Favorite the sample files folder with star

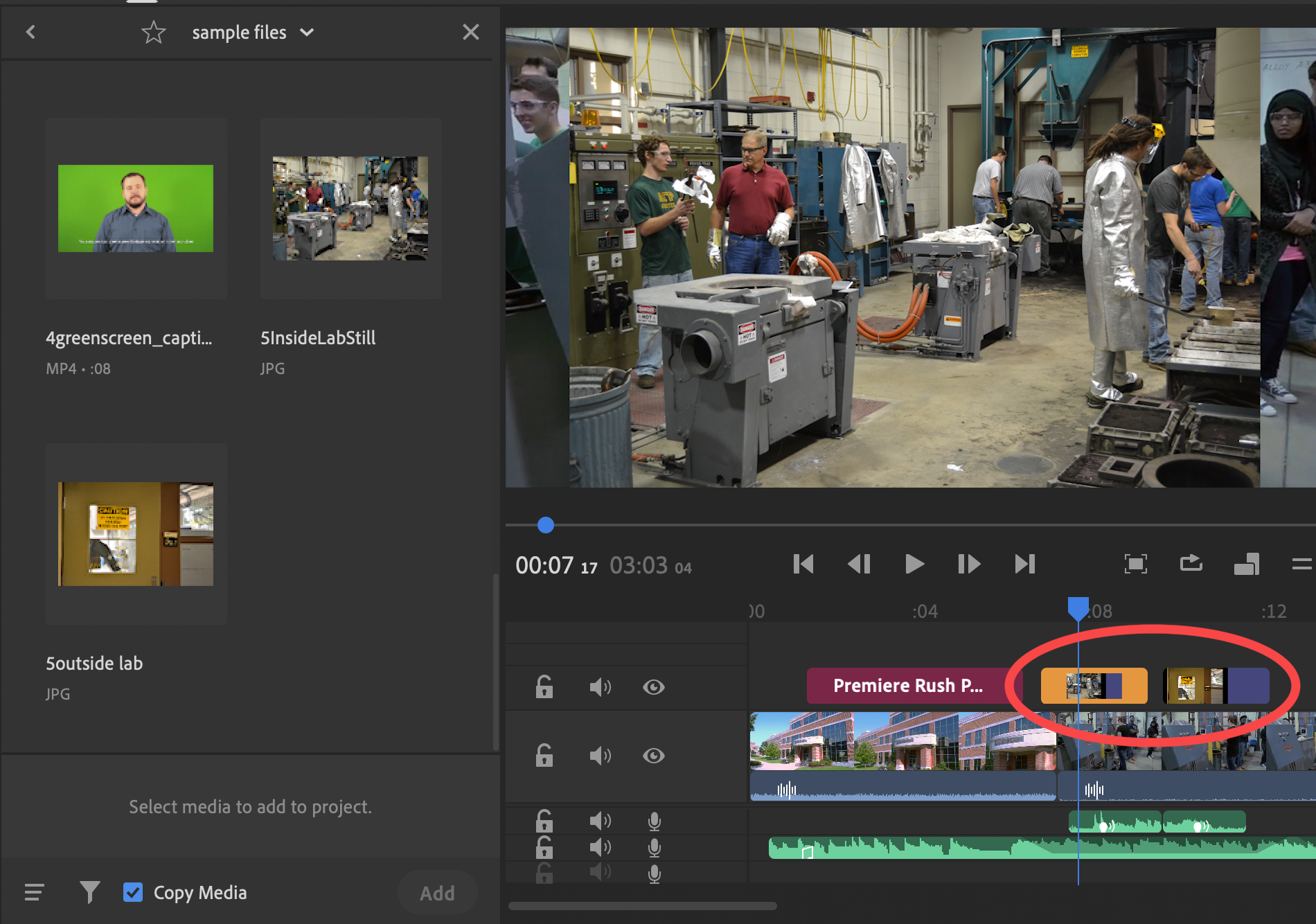[153, 32]
